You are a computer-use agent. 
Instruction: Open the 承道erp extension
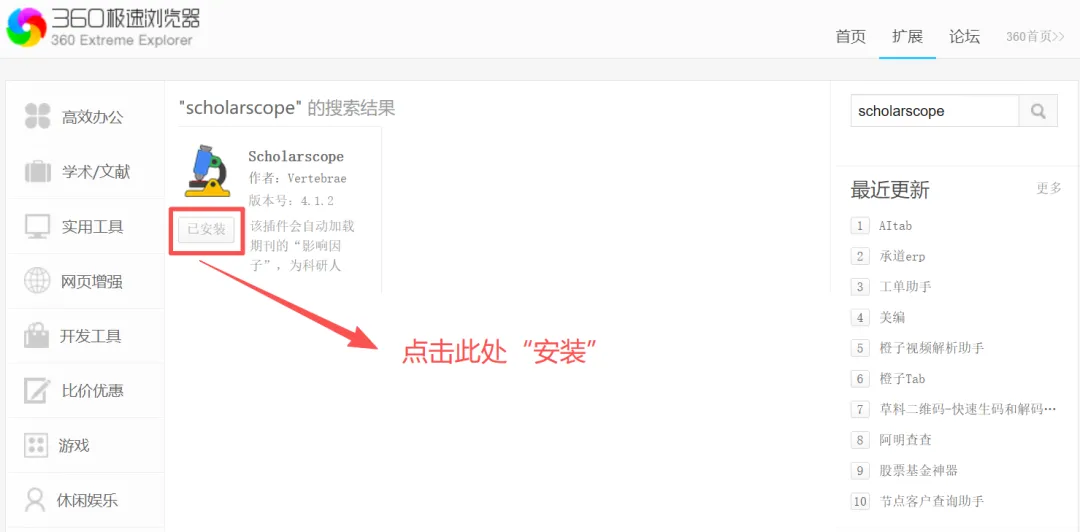[x=902, y=256]
